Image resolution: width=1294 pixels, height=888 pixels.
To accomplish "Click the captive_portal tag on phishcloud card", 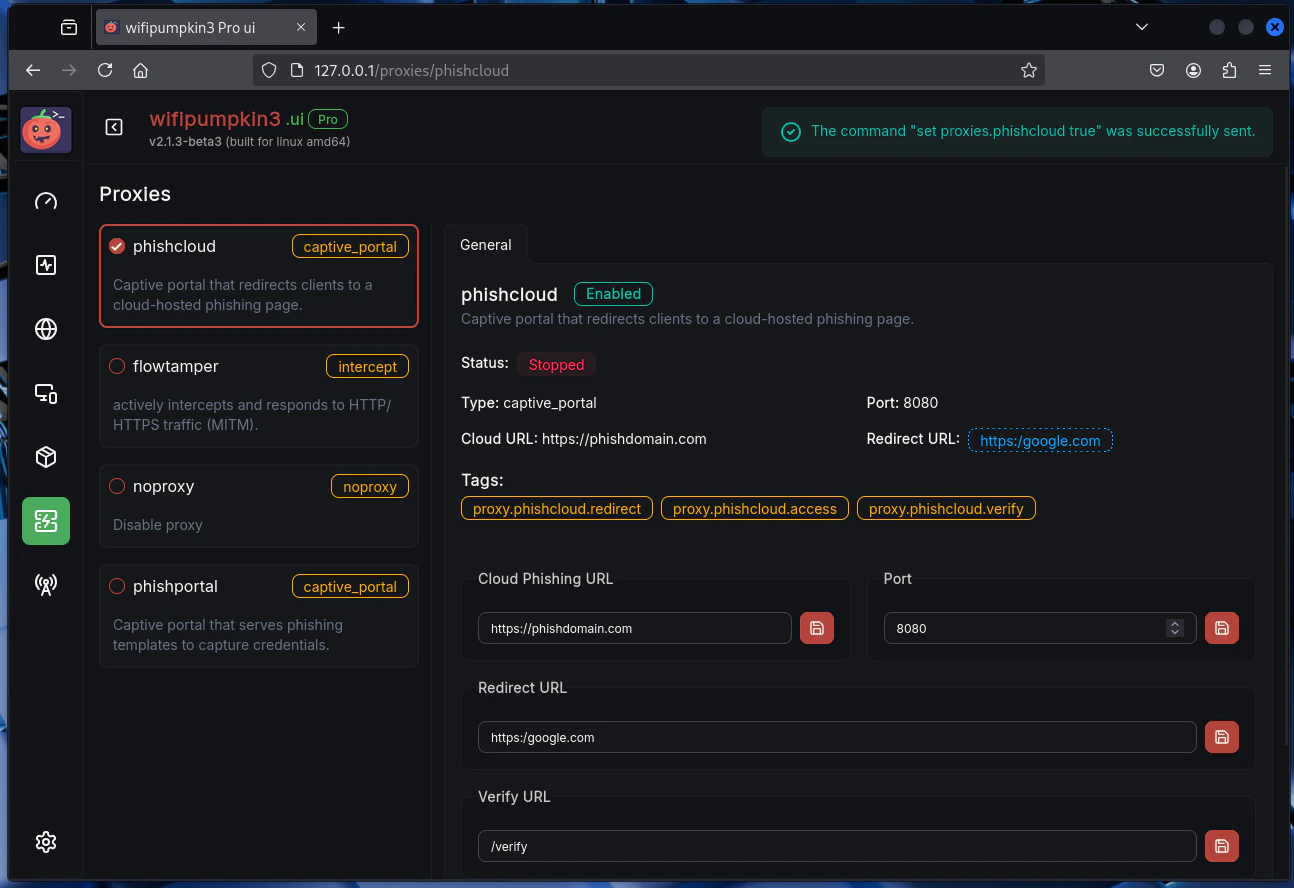I will coord(350,246).
